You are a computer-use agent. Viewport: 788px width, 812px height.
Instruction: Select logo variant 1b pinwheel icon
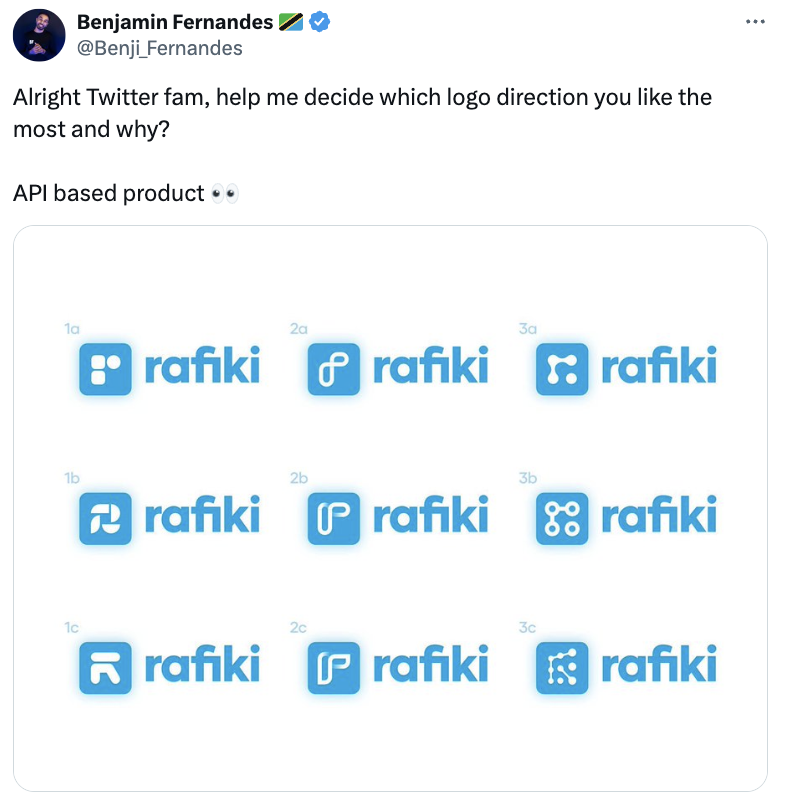click(x=105, y=517)
